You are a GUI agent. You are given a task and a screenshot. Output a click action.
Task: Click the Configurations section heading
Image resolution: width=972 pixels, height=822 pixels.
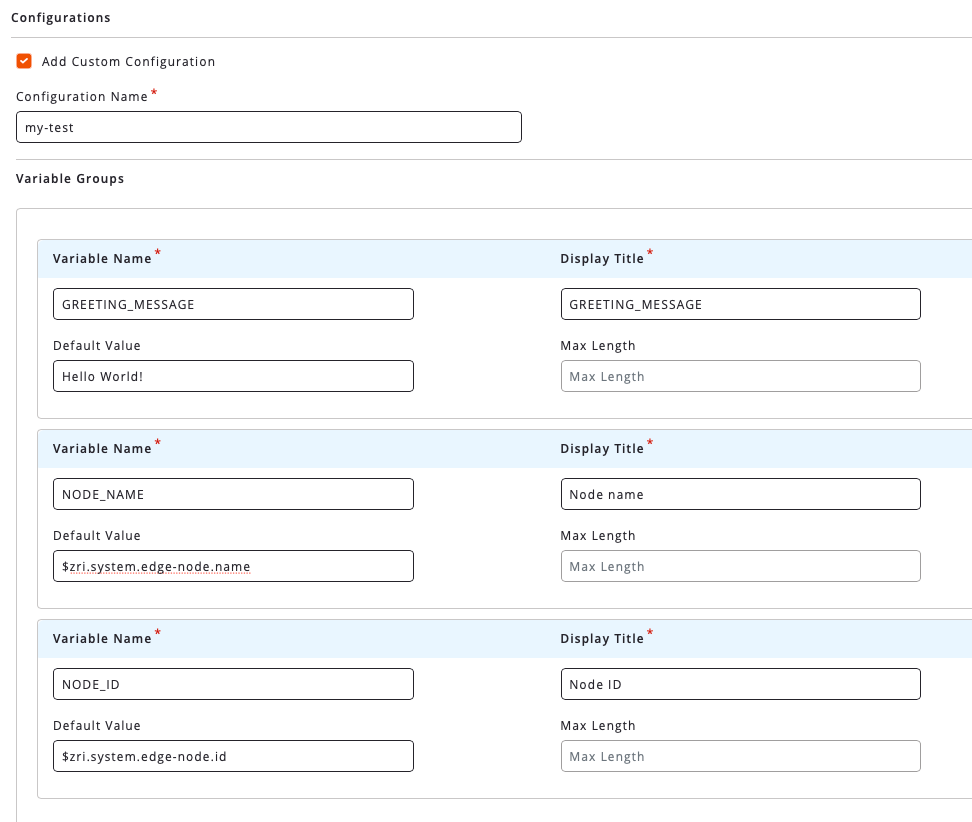coord(61,18)
